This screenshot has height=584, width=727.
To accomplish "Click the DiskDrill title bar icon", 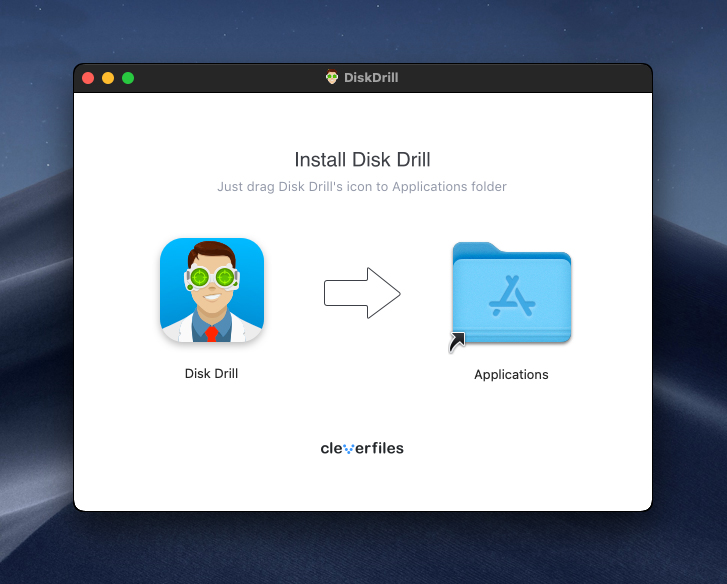I will tap(332, 77).
